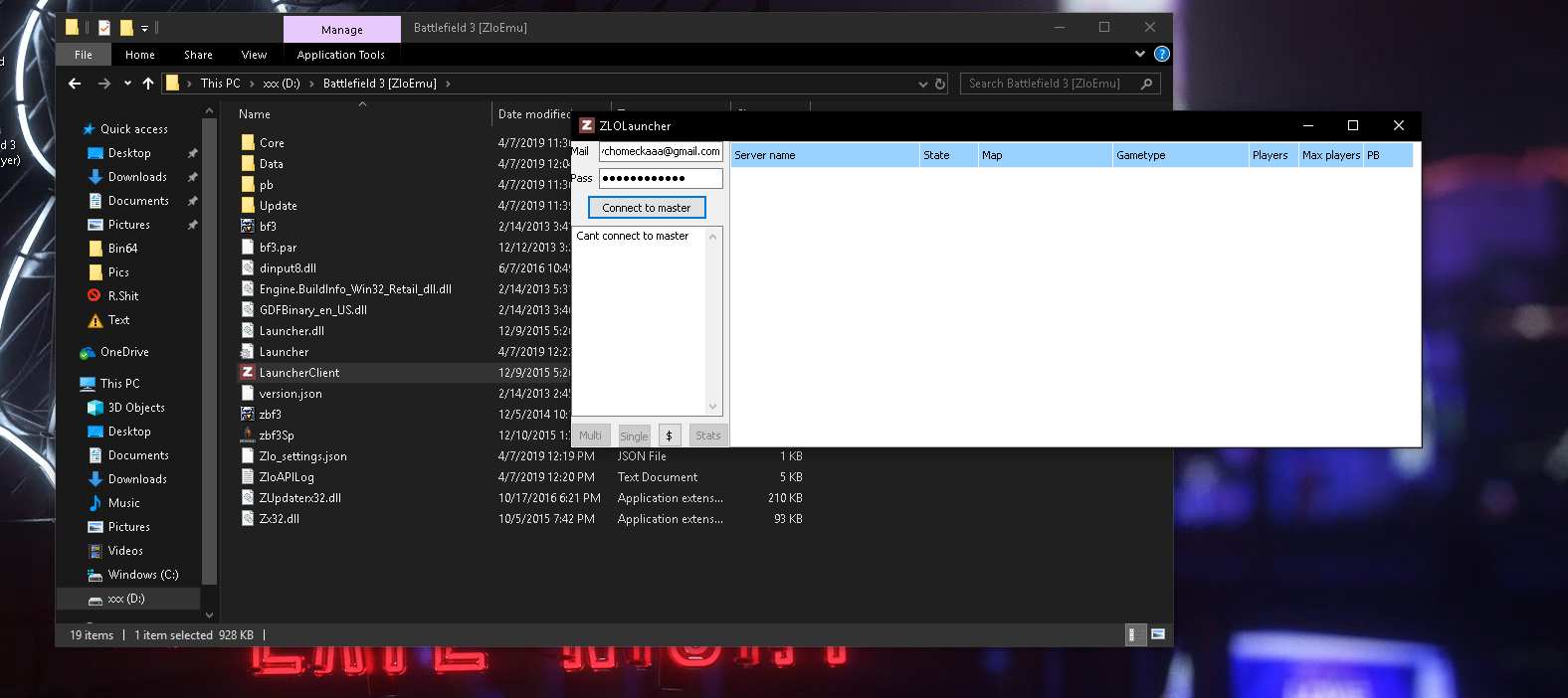This screenshot has width=1568, height=698.
Task: Expand the chevron after xxx (D:) in breadcrumb
Action: click(x=311, y=84)
